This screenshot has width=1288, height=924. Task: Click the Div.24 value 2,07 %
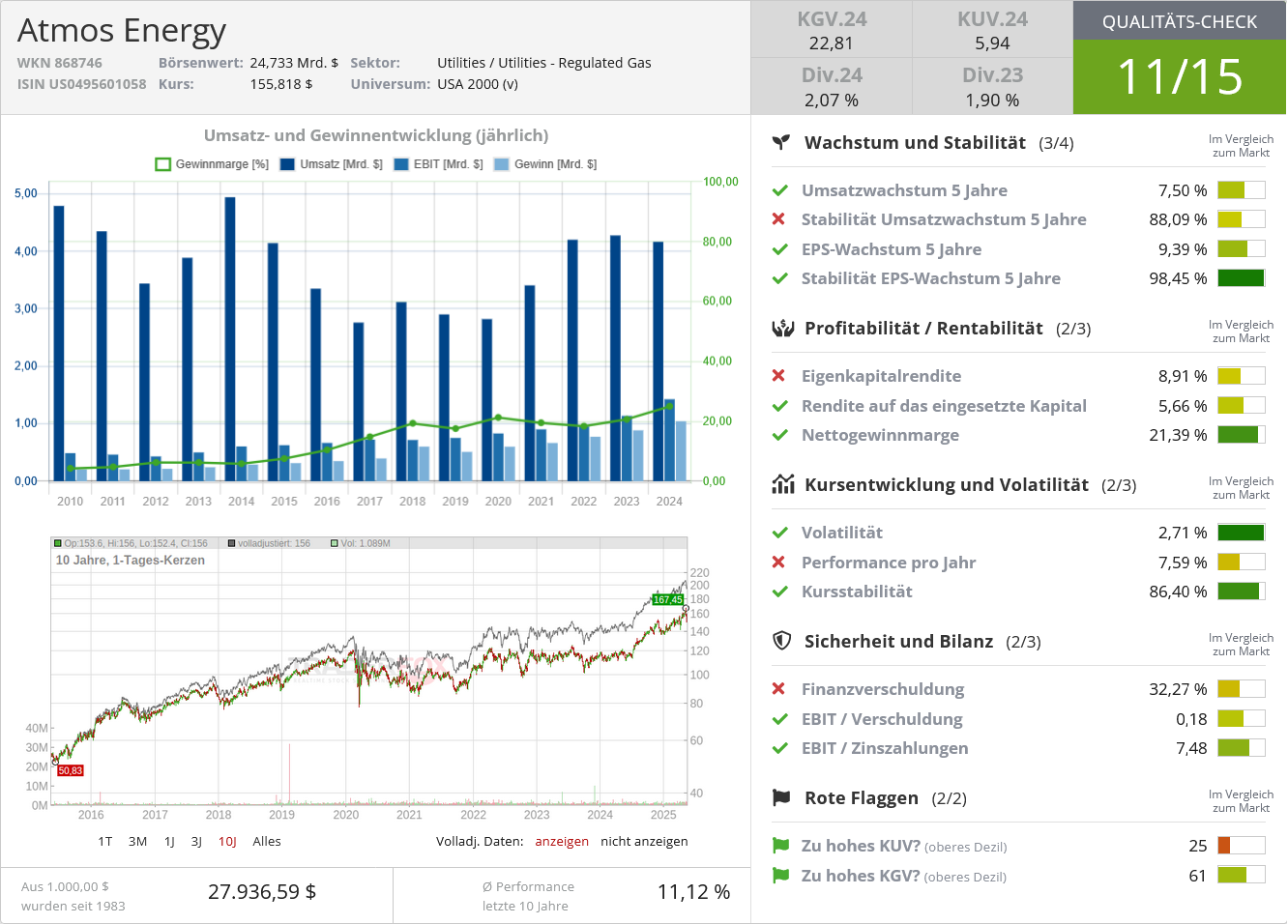[x=832, y=101]
